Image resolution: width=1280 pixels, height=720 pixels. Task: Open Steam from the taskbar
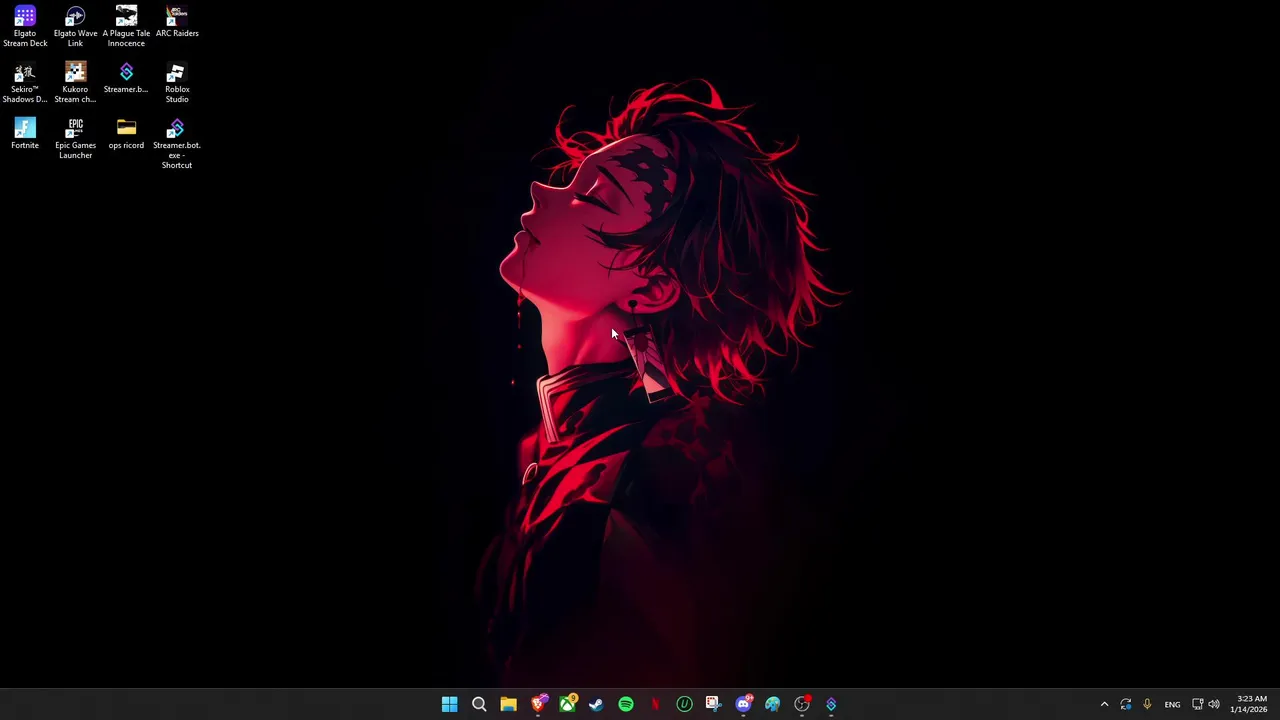(x=596, y=705)
